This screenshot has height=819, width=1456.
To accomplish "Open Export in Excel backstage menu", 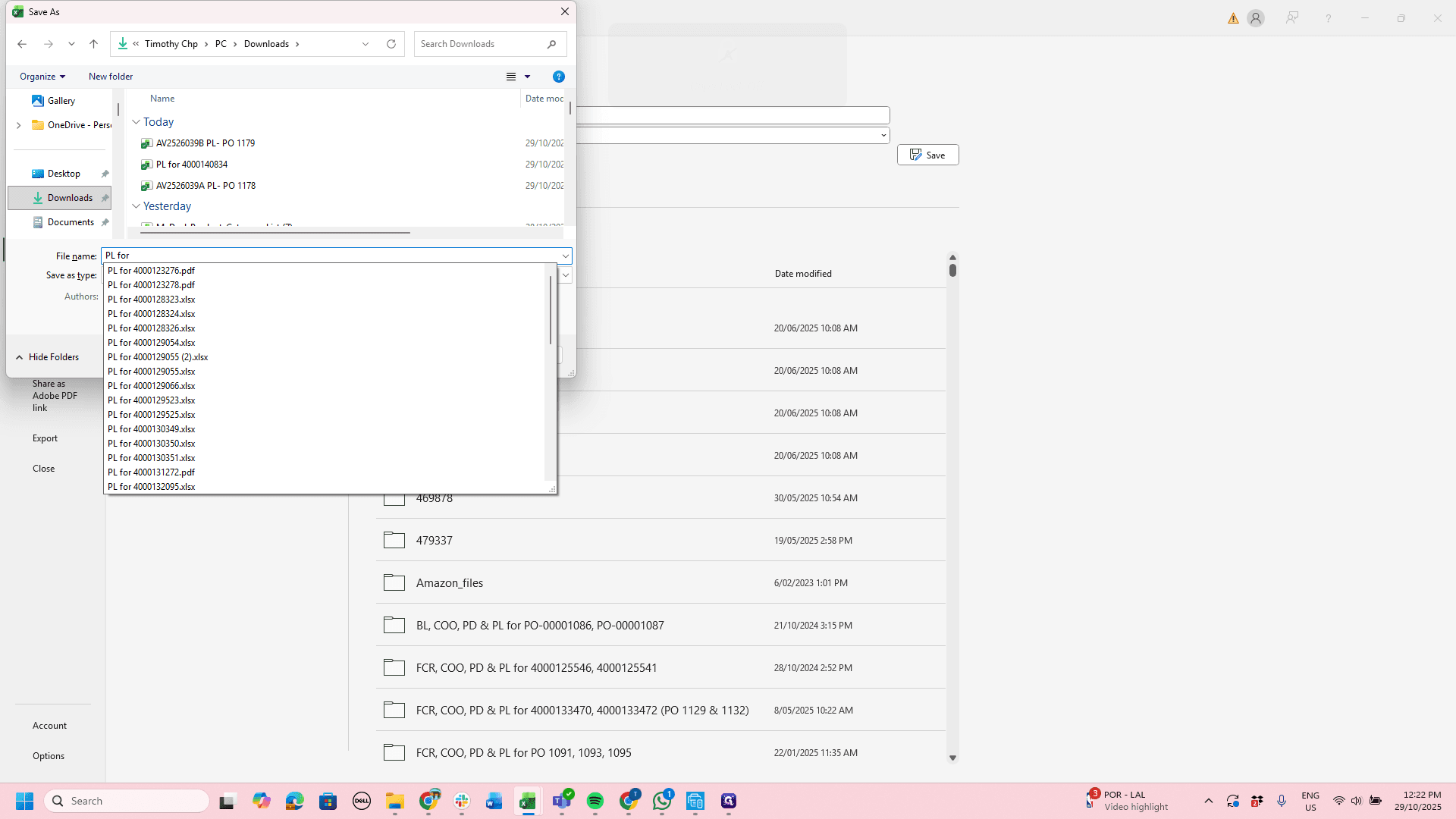I will tap(45, 438).
